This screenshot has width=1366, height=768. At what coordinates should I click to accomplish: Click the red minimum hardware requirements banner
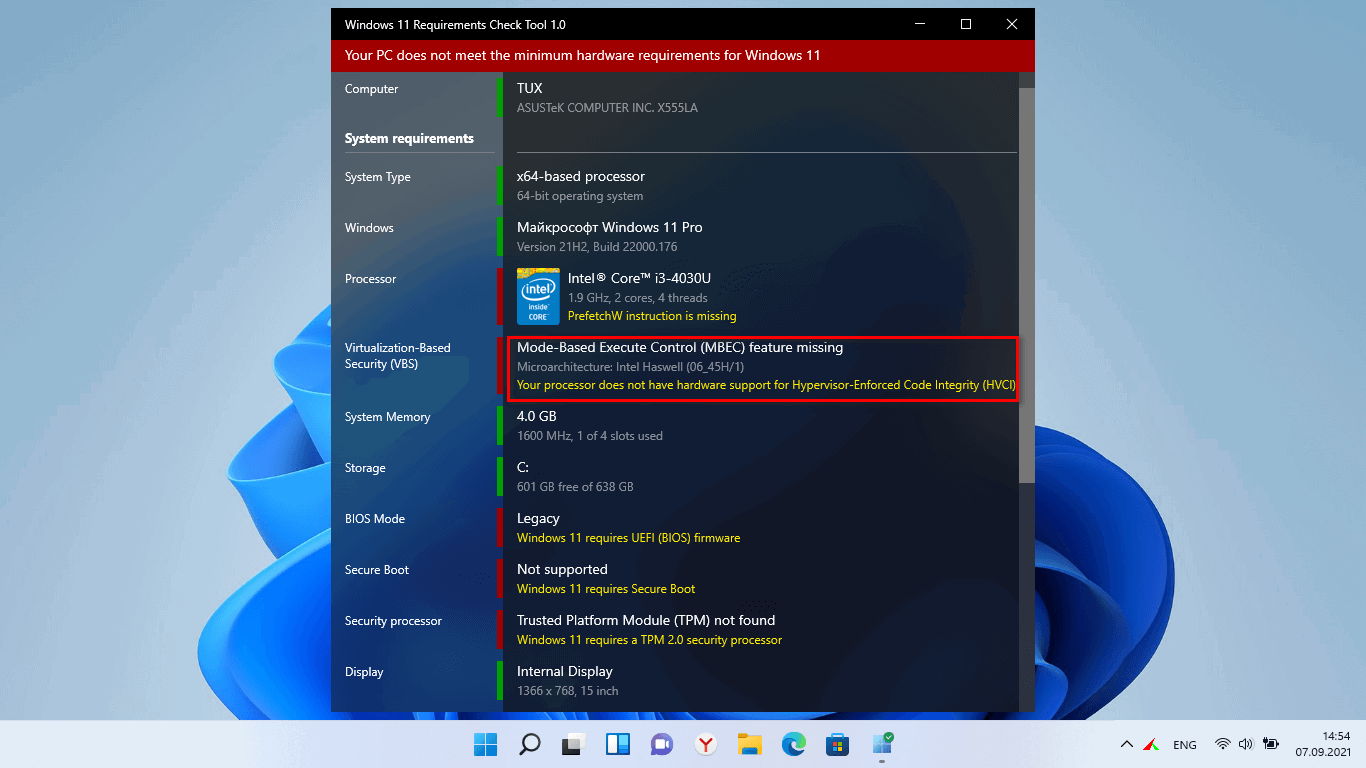pos(683,56)
